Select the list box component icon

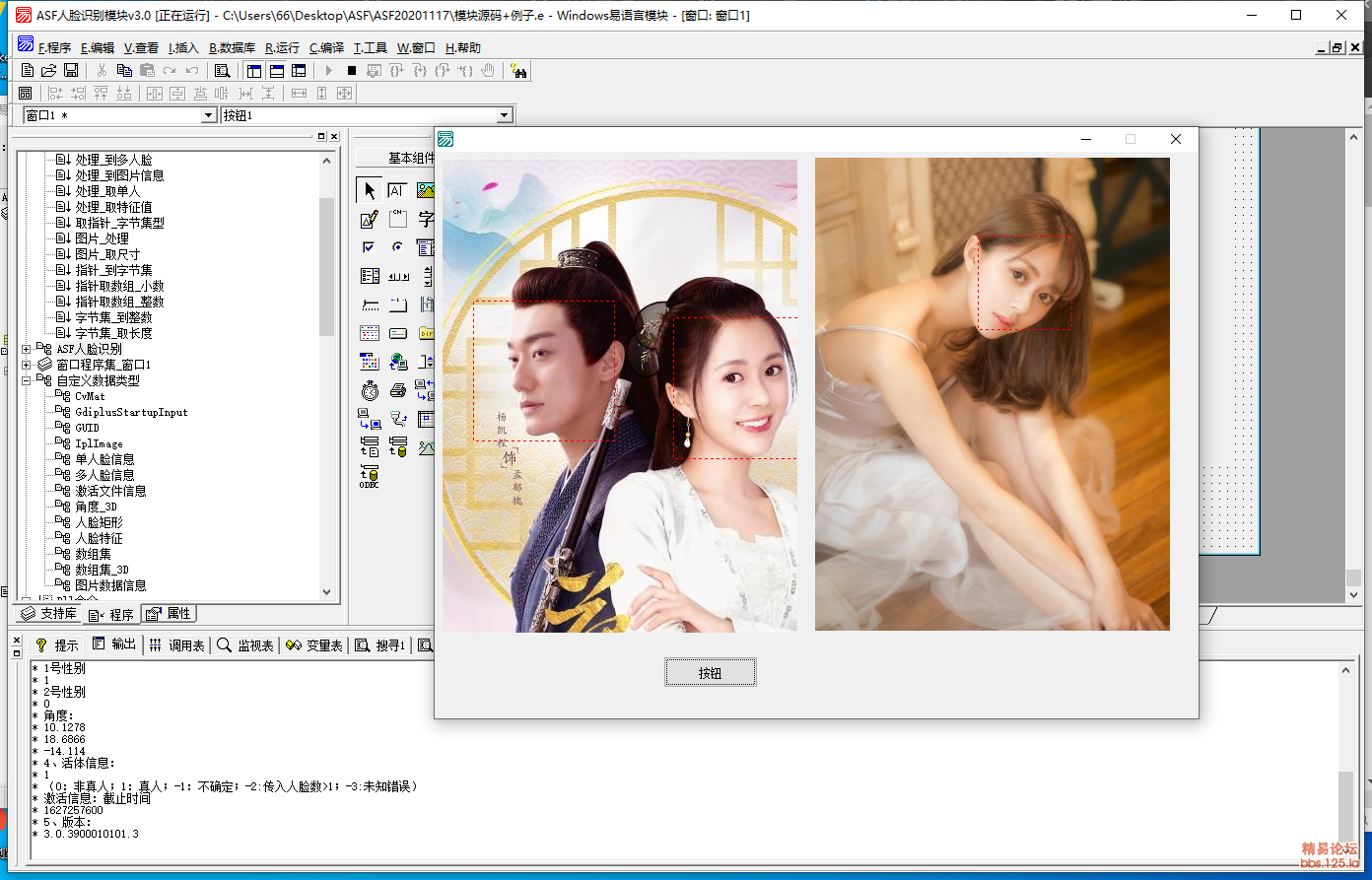370,276
